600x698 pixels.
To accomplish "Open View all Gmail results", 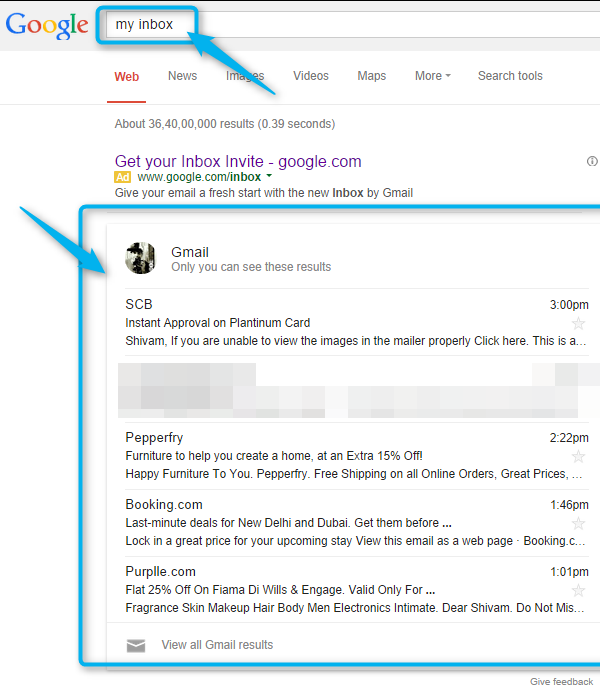I will click(217, 645).
